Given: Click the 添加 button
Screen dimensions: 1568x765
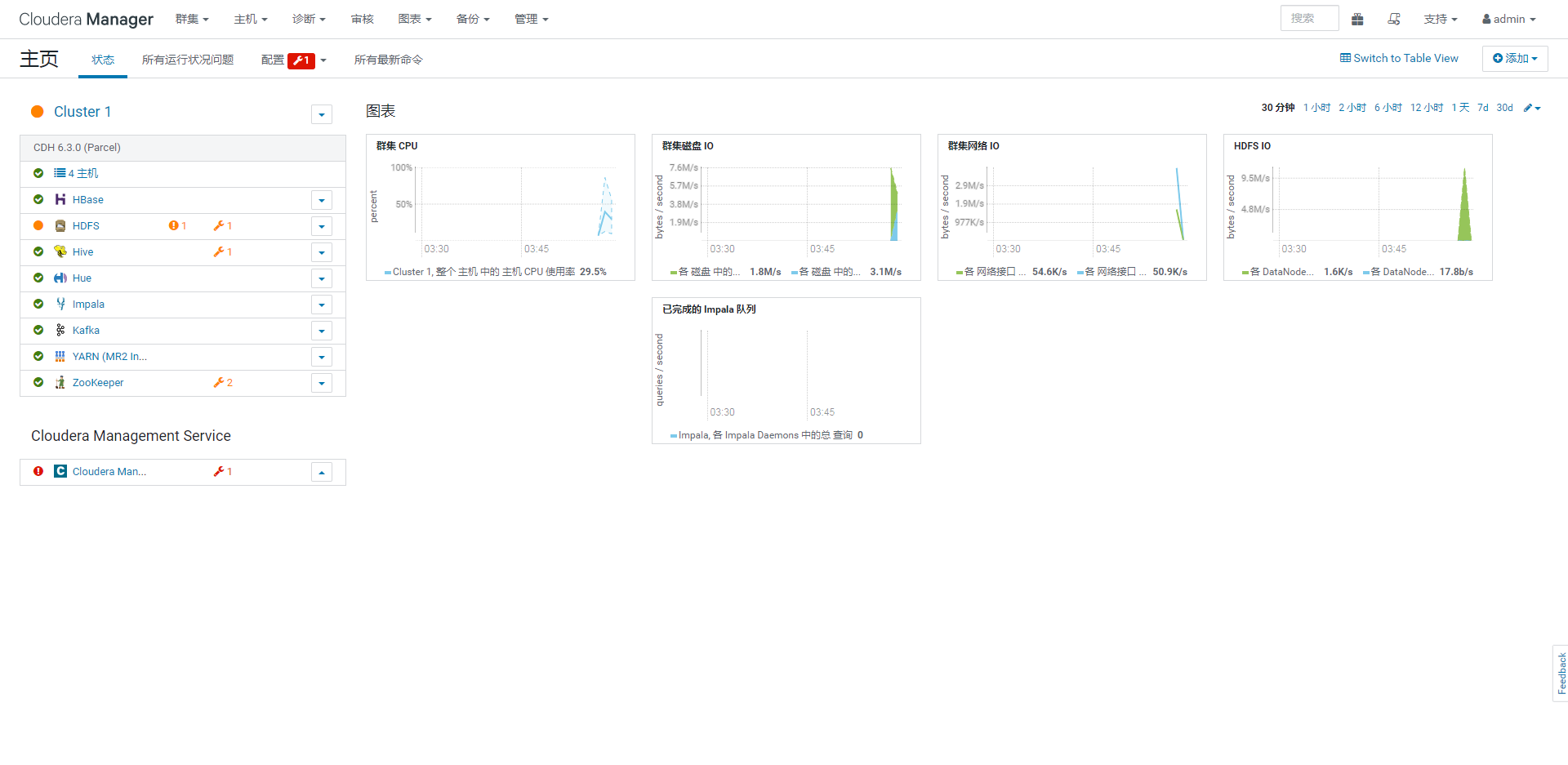Looking at the screenshot, I should point(1515,59).
